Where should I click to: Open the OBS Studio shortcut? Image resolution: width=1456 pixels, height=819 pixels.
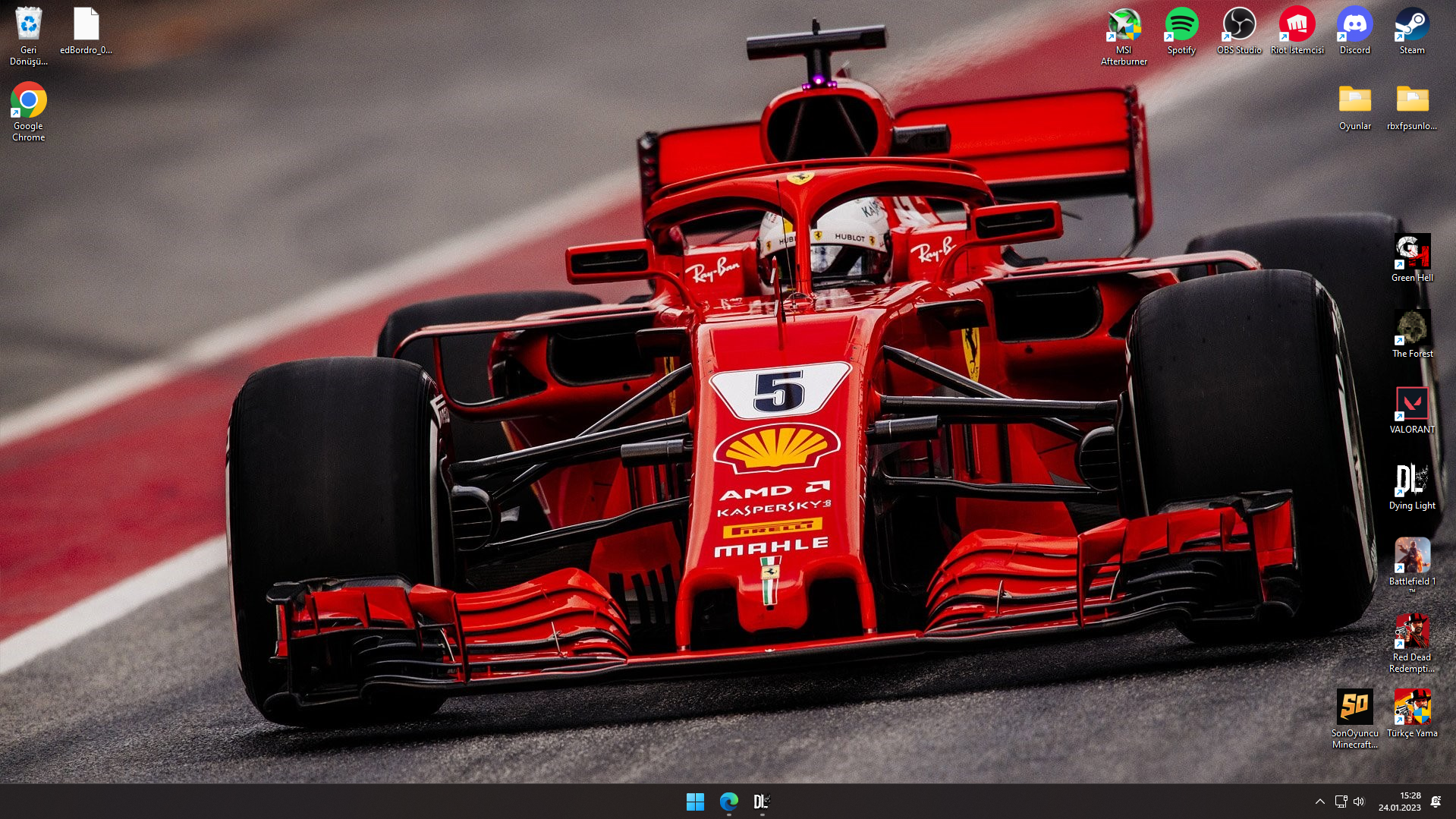pos(1239,30)
